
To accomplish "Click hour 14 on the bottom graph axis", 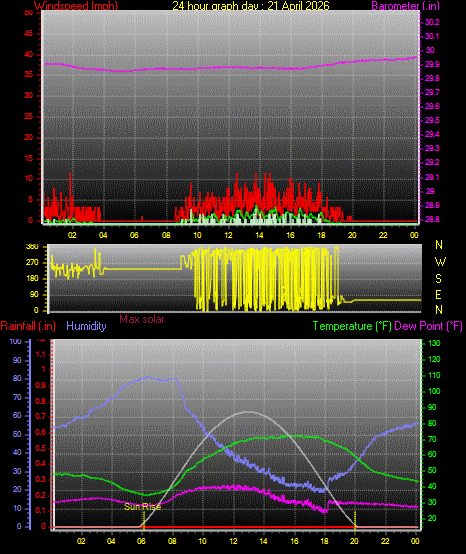I will tap(264, 541).
